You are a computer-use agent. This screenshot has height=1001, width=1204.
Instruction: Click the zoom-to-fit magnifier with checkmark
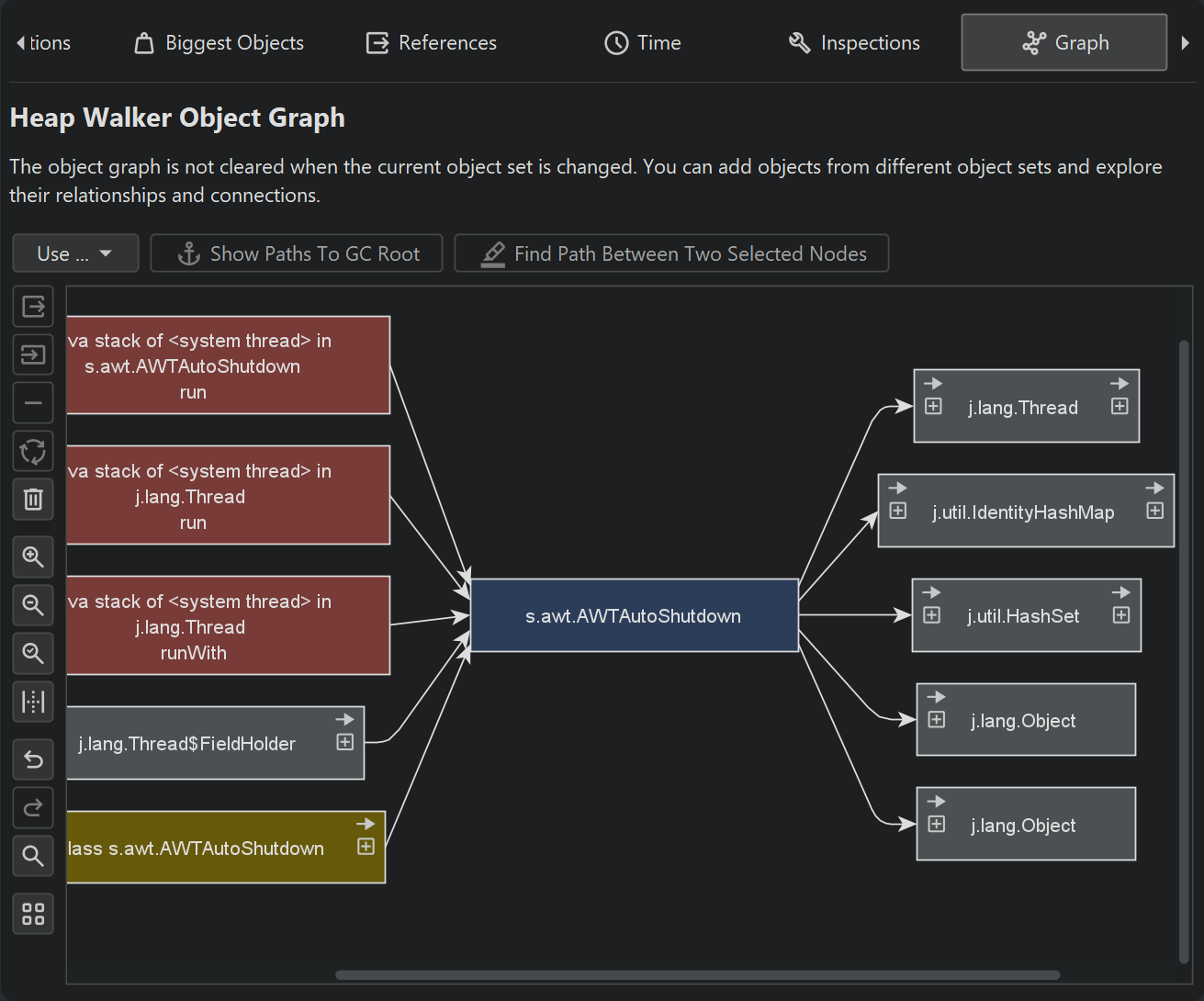[33, 654]
